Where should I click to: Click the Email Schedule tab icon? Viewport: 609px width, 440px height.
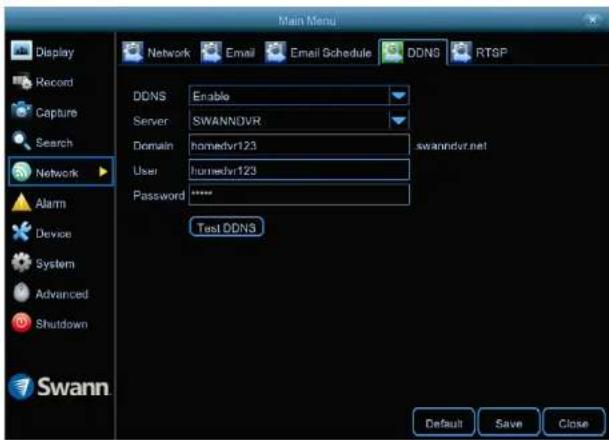pyautogui.click(x=275, y=52)
